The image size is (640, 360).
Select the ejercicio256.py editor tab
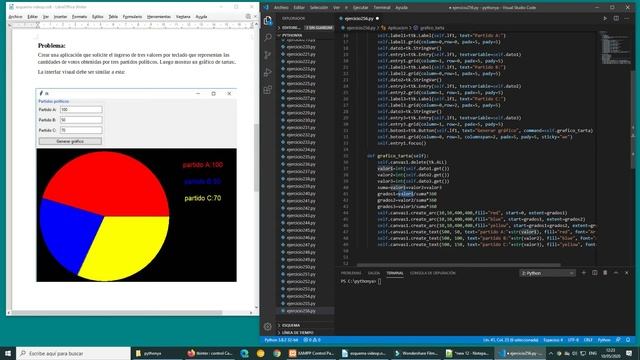click(359, 18)
